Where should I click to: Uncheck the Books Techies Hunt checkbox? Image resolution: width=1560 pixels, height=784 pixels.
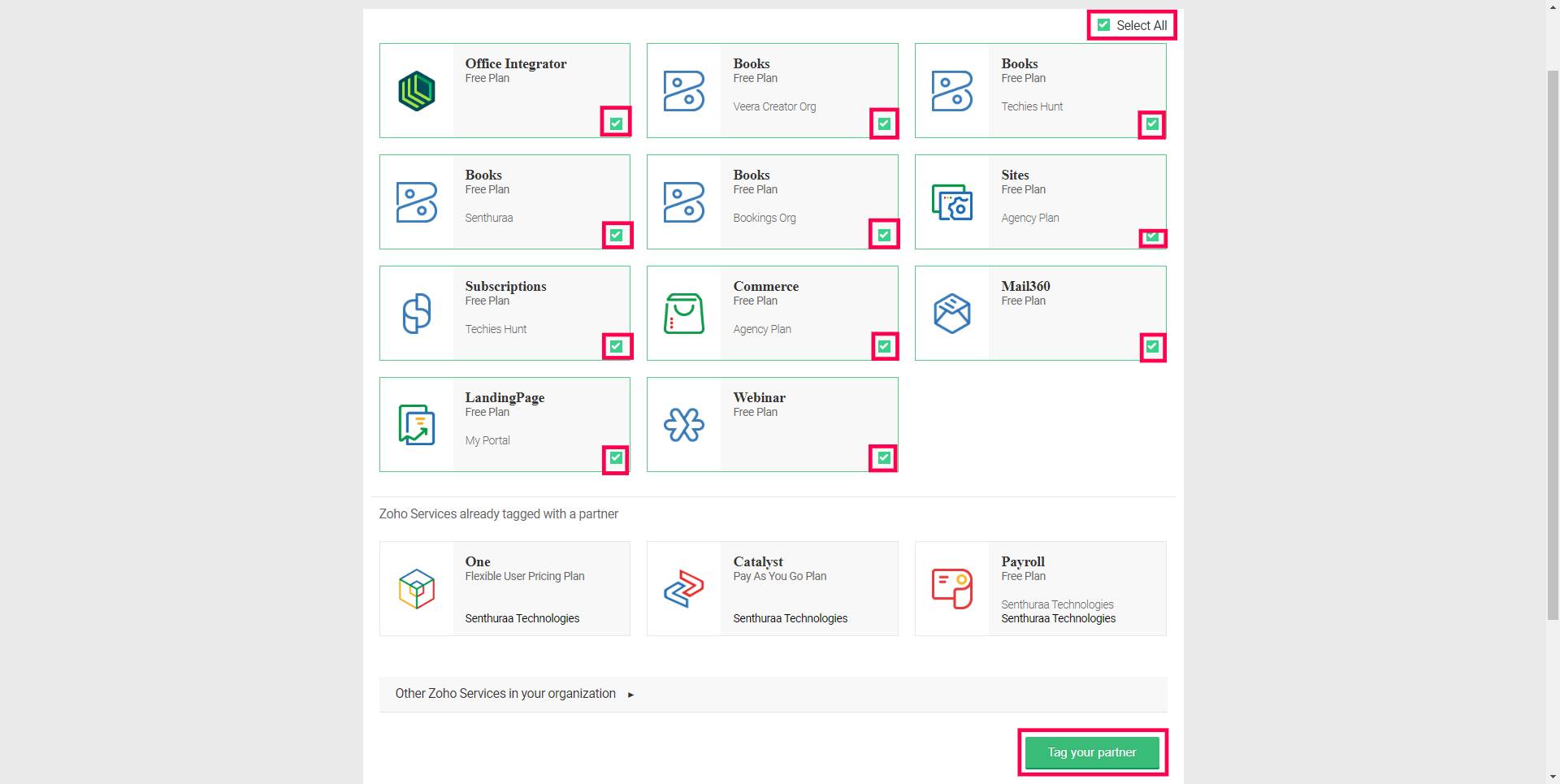pyautogui.click(x=1152, y=123)
